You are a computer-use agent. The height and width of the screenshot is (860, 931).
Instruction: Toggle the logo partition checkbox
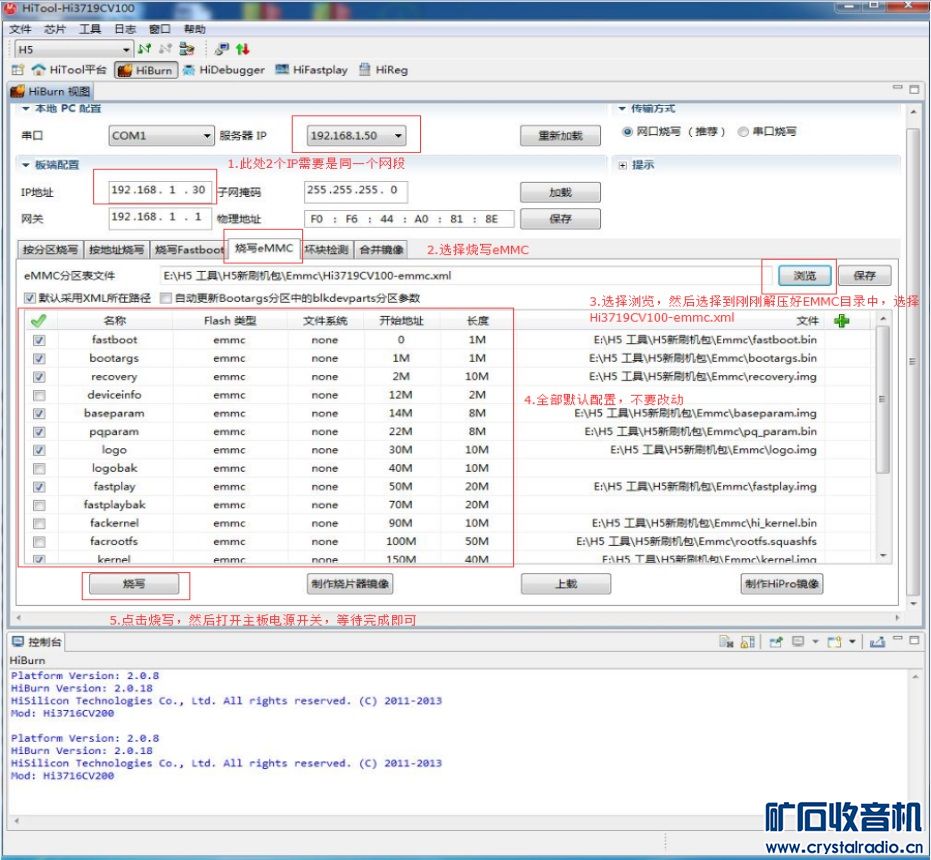[39, 450]
